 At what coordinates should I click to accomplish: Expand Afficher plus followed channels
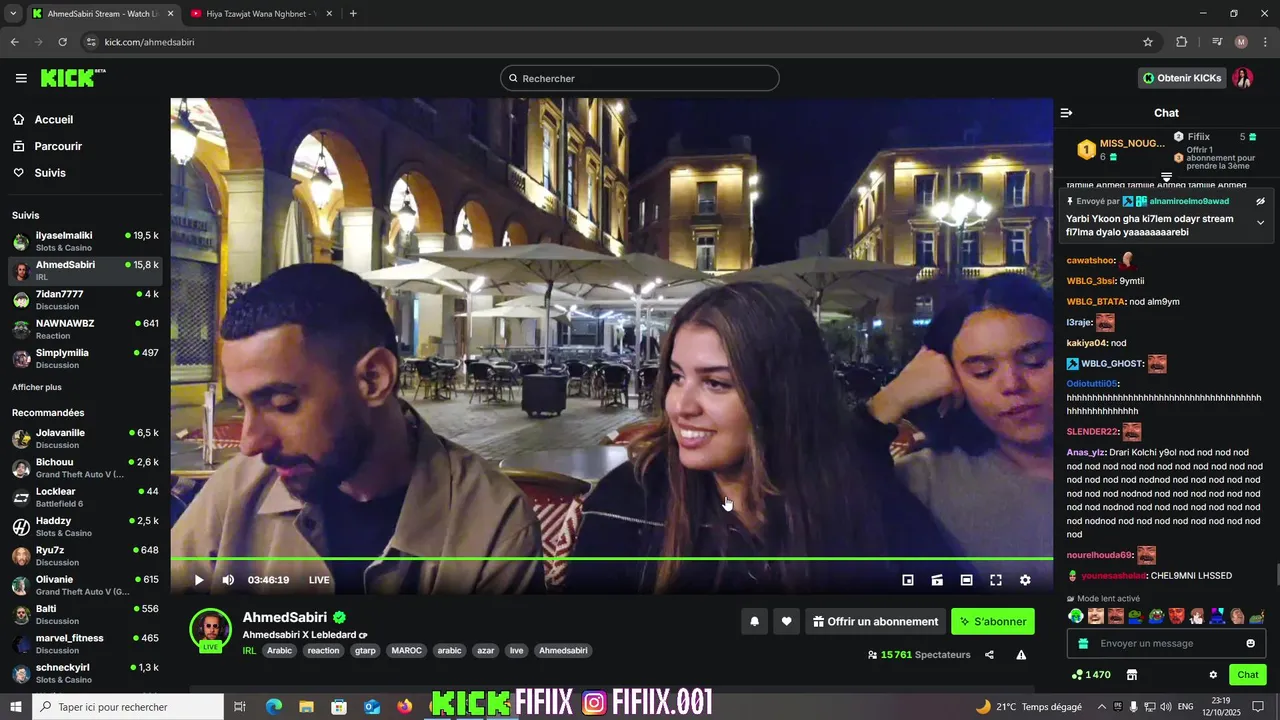37,387
